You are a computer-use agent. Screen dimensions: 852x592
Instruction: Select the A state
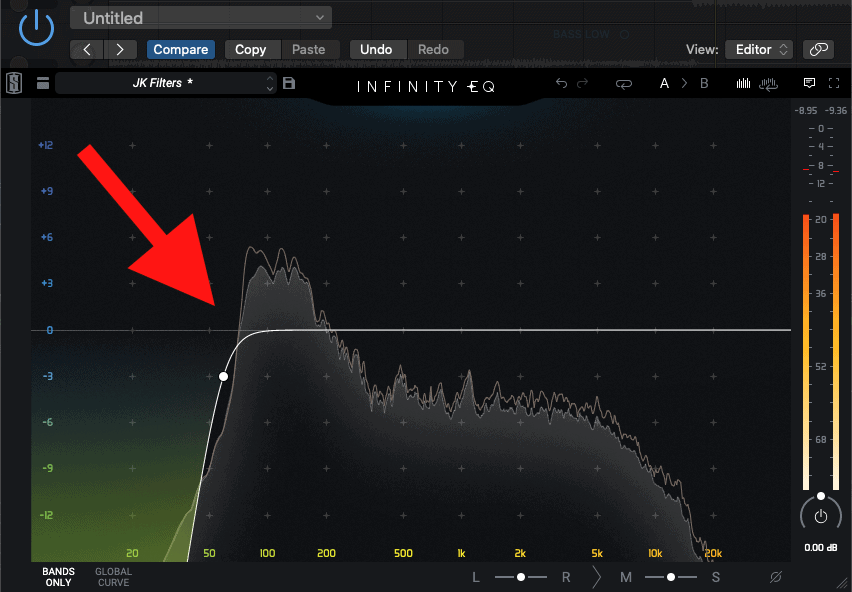click(x=664, y=83)
